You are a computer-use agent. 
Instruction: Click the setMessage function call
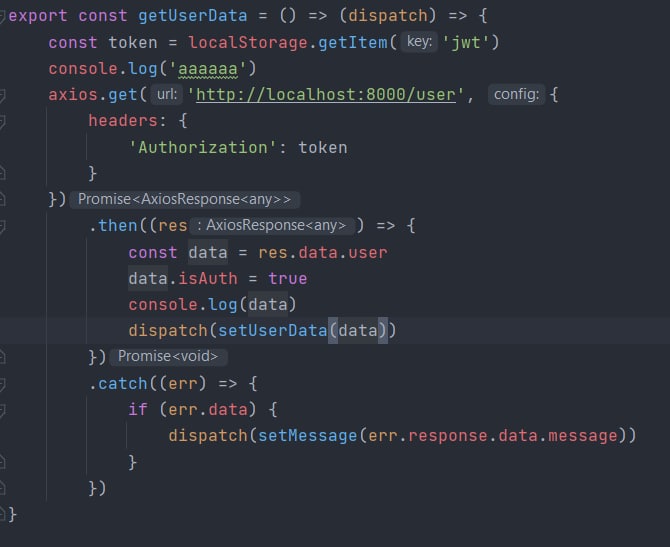pyautogui.click(x=308, y=436)
